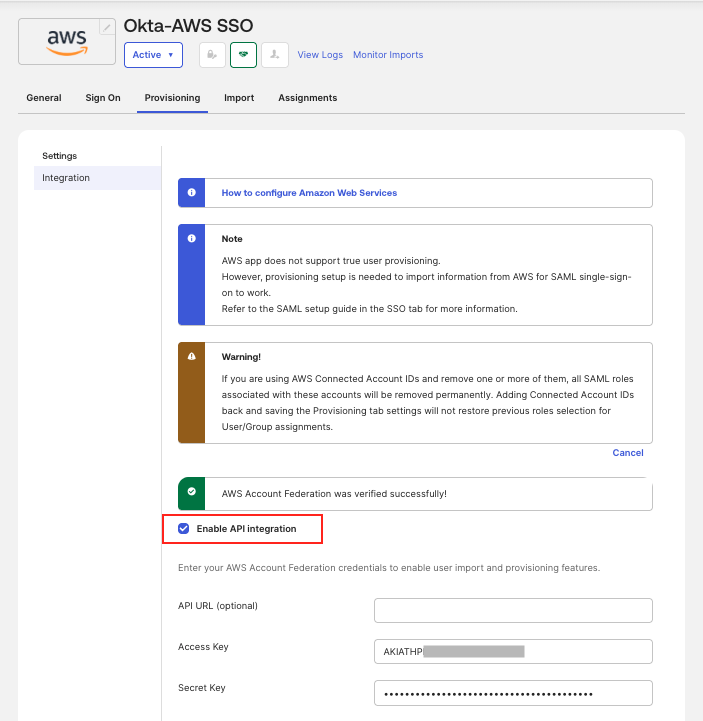Click the info icon in the Note box

(x=191, y=239)
